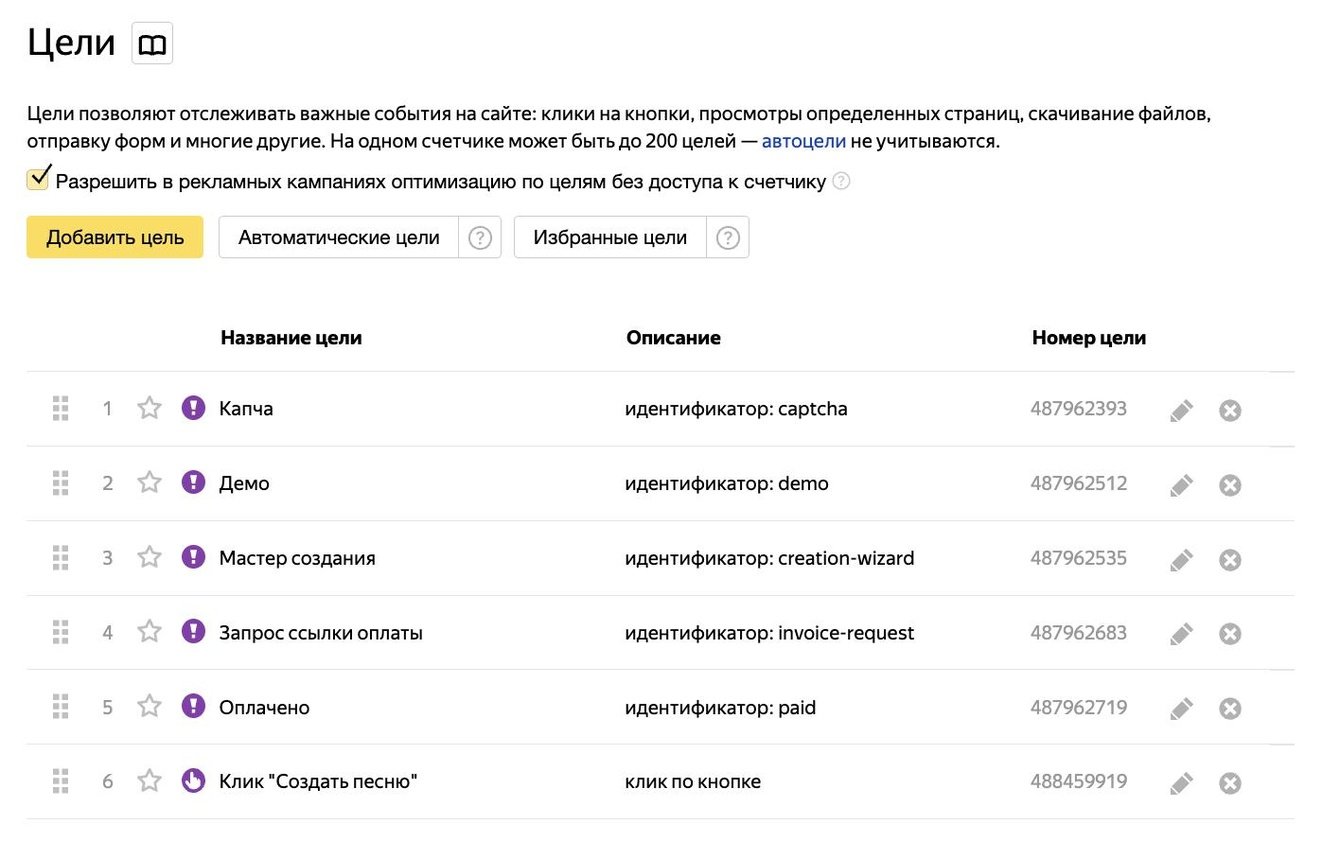Toggle favorite star for Демо goal
Viewport: 1340px width, 859px height.
149,483
